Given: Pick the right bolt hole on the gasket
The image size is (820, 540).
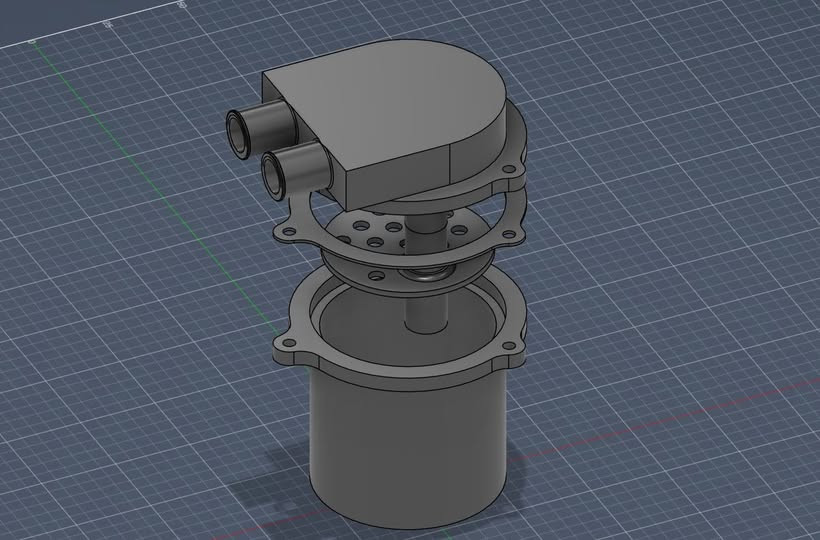Looking at the screenshot, I should click(509, 234).
